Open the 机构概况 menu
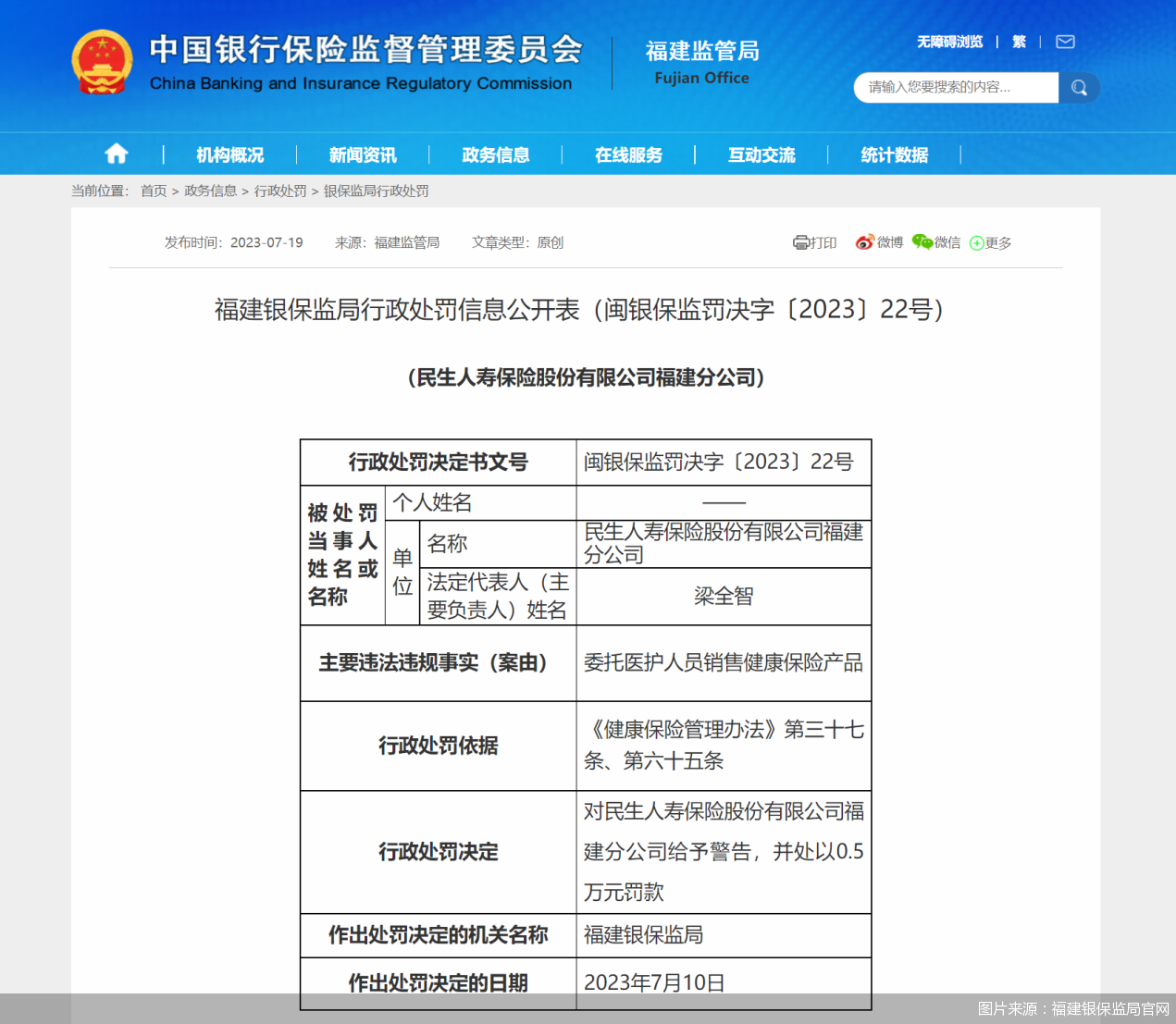 pyautogui.click(x=230, y=154)
